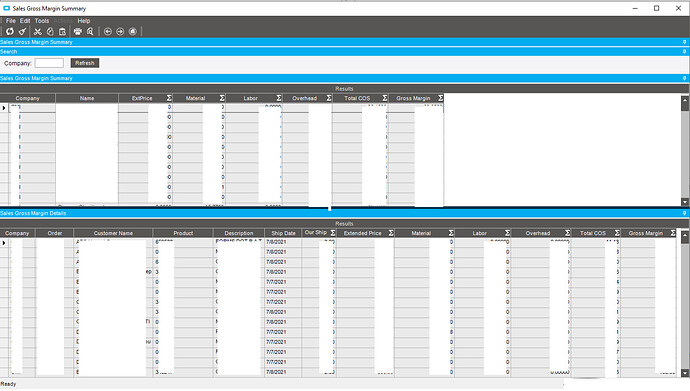Click sum icon on summary Gross Margin column
This screenshot has height=391, width=690.
tap(440, 98)
